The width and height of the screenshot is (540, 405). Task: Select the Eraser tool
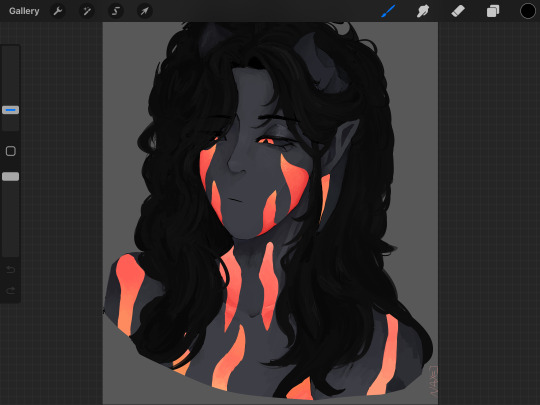pyautogui.click(x=458, y=11)
